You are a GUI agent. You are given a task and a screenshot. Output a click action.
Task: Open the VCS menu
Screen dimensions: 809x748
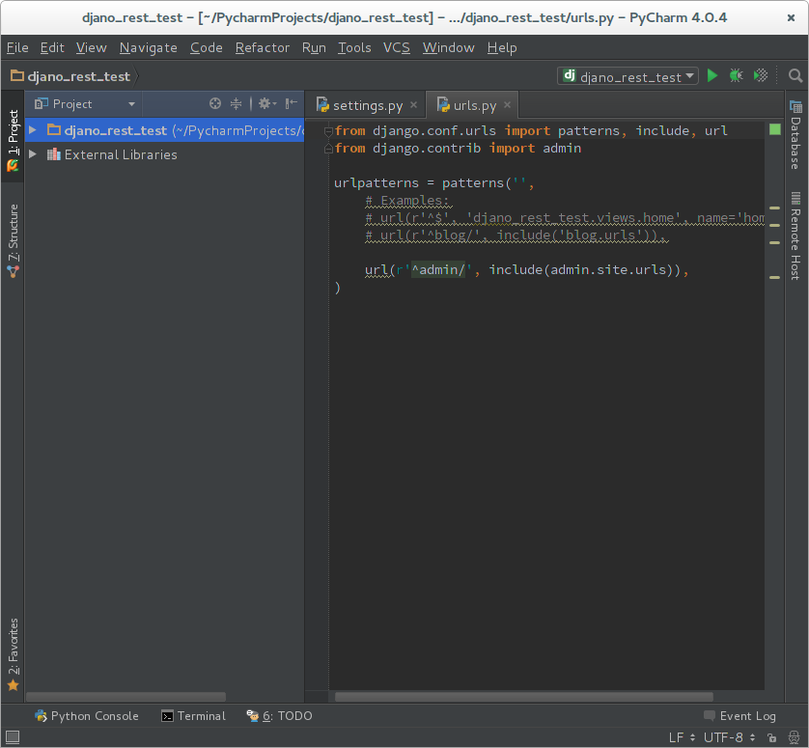click(396, 47)
